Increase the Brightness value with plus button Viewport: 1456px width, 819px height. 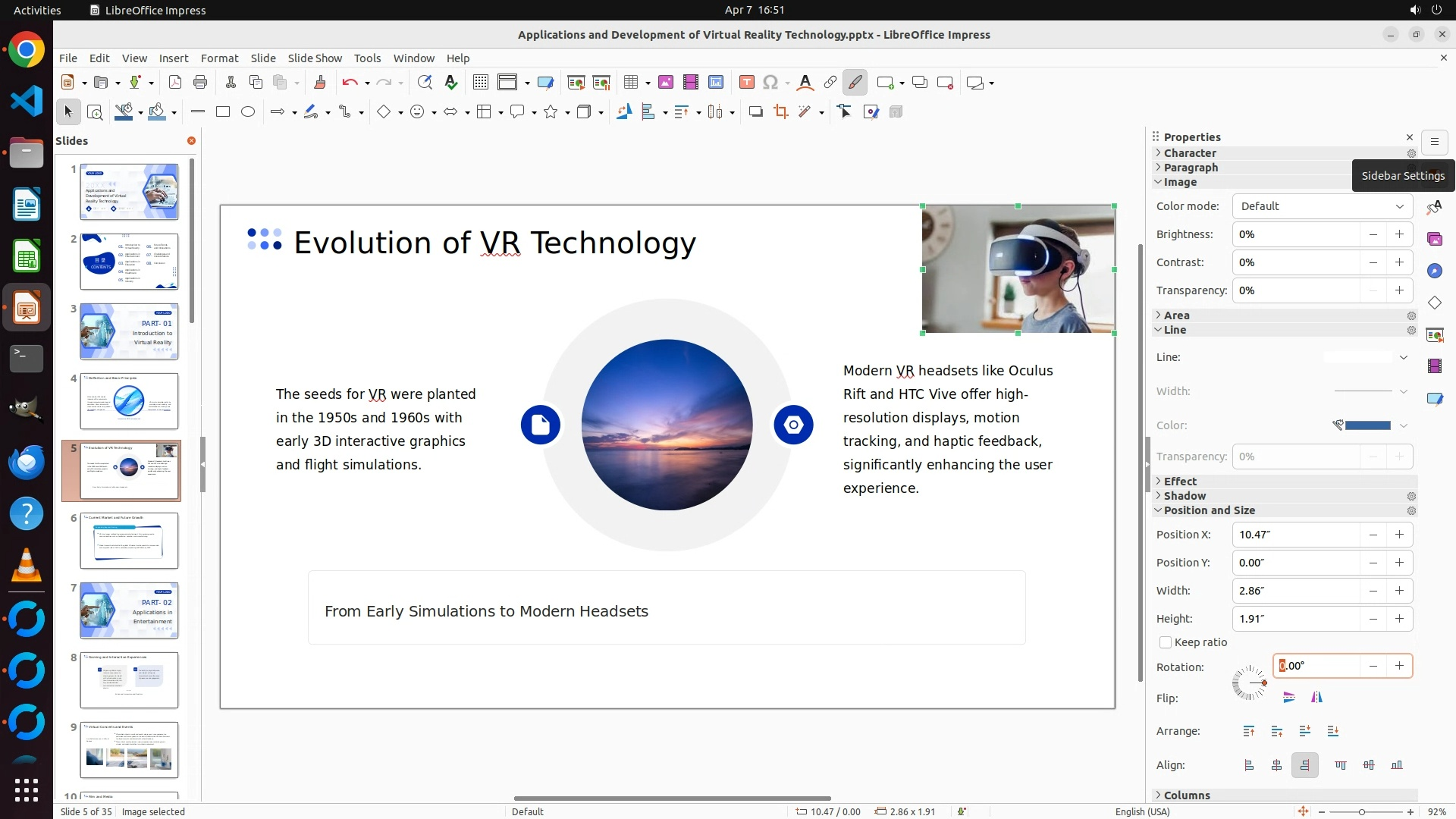click(1399, 234)
